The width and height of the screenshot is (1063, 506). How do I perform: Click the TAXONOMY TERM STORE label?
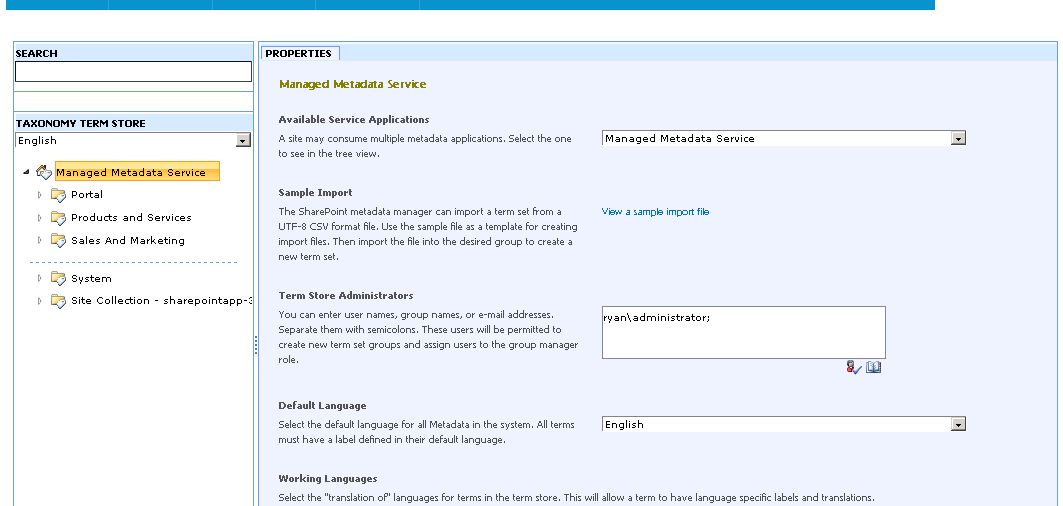point(81,123)
